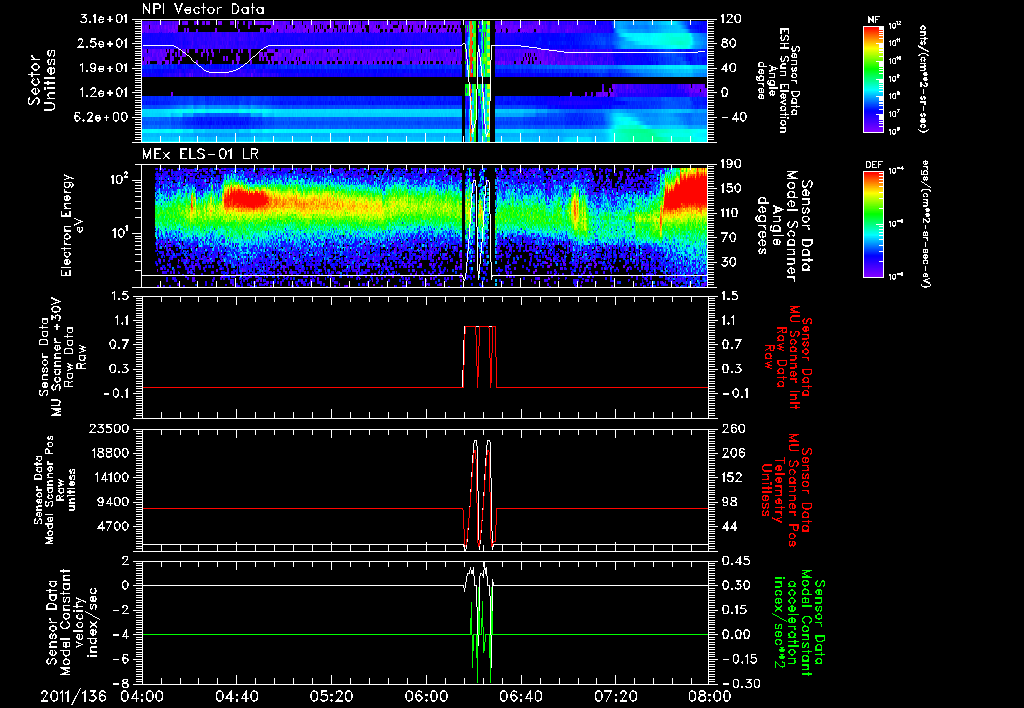Click the 14100 scanner position tick value
This screenshot has height=708, width=1024.
click(x=110, y=477)
